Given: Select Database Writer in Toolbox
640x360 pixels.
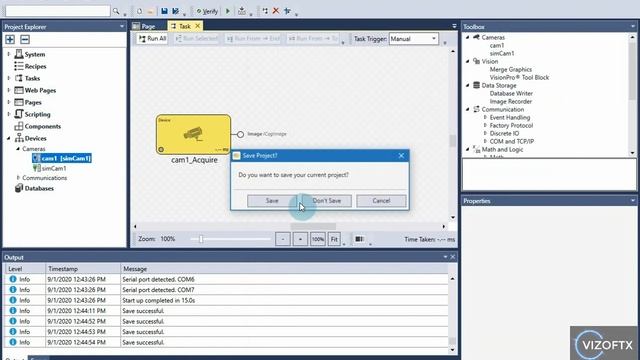Looking at the screenshot, I should click(511, 93).
